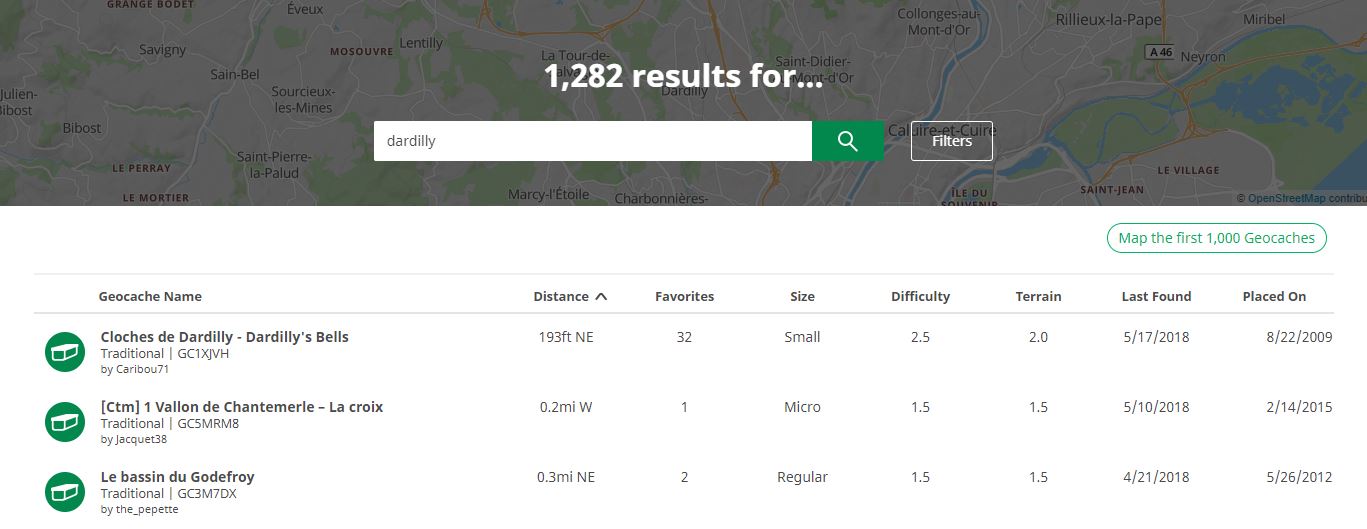
Task: Sort results by Last Found column
Action: (1156, 296)
